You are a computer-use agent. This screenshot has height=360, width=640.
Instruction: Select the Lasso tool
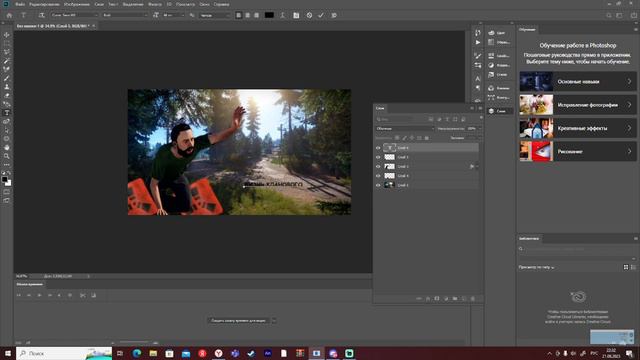coord(7,52)
